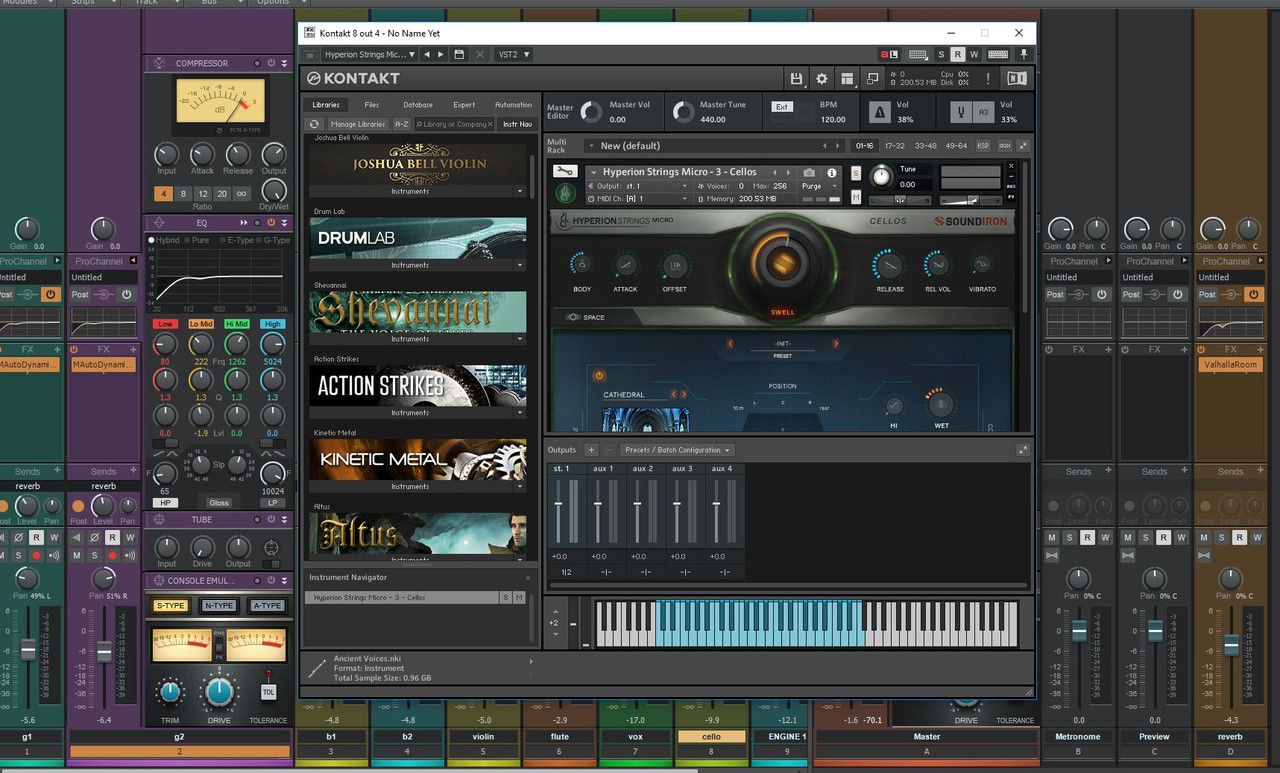Viewport: 1280px width, 773px height.
Task: Open the Purge dropdown on Cellos instrument
Action: 816,186
